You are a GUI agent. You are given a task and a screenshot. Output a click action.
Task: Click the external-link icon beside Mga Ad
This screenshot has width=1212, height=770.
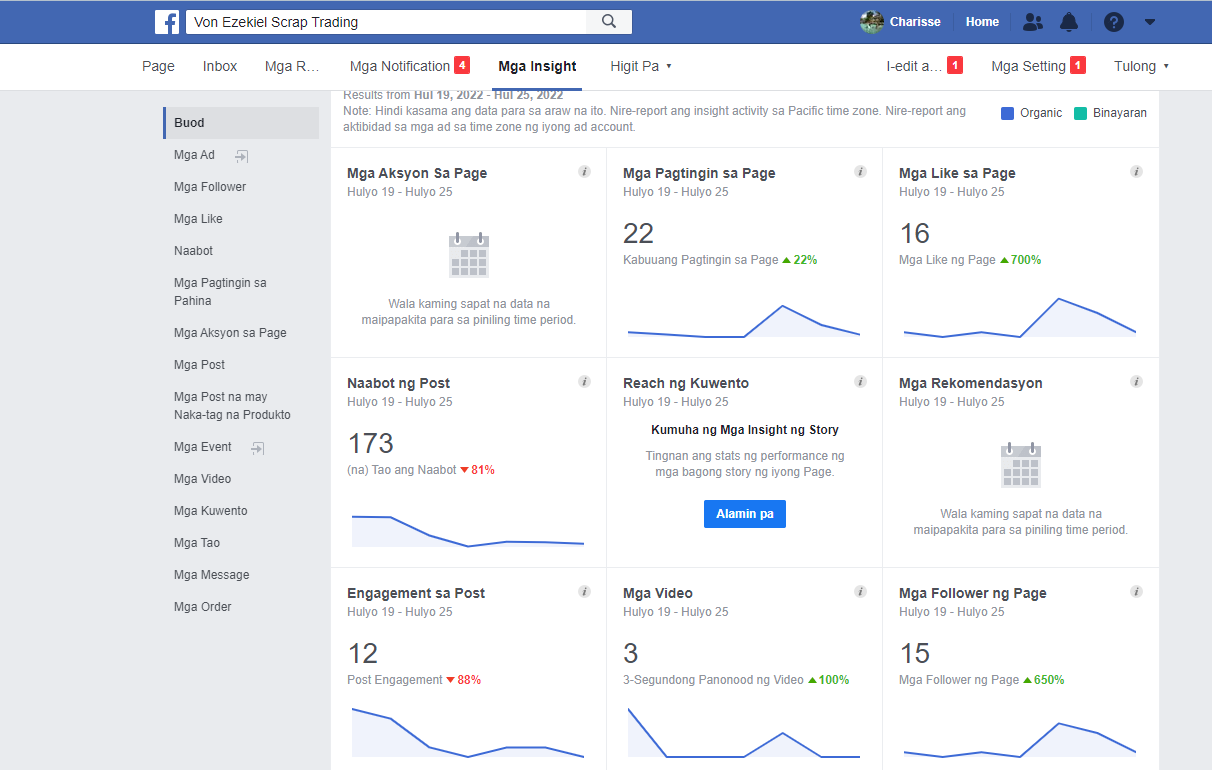coord(242,156)
